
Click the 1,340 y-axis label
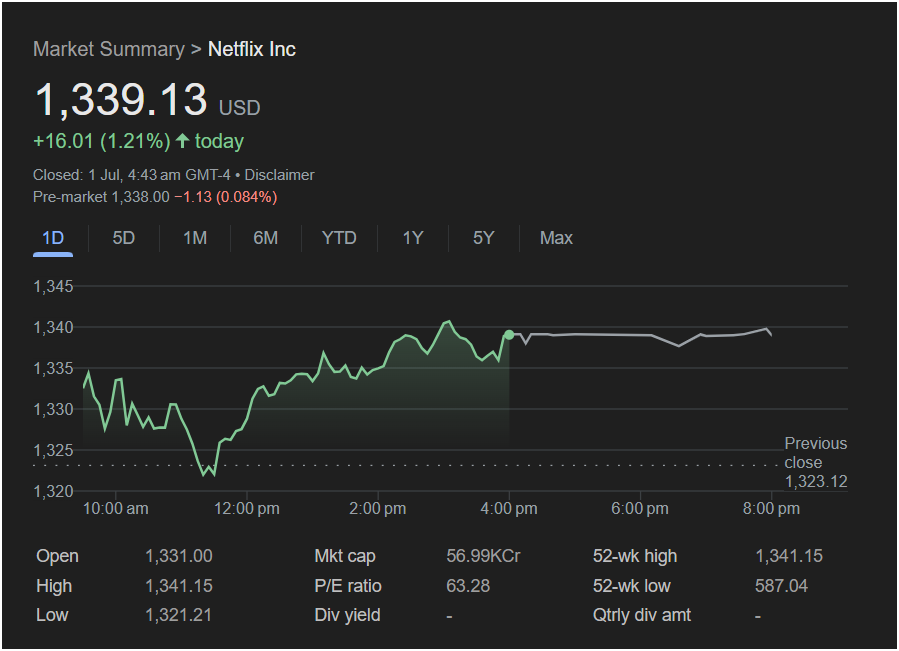pos(53,328)
